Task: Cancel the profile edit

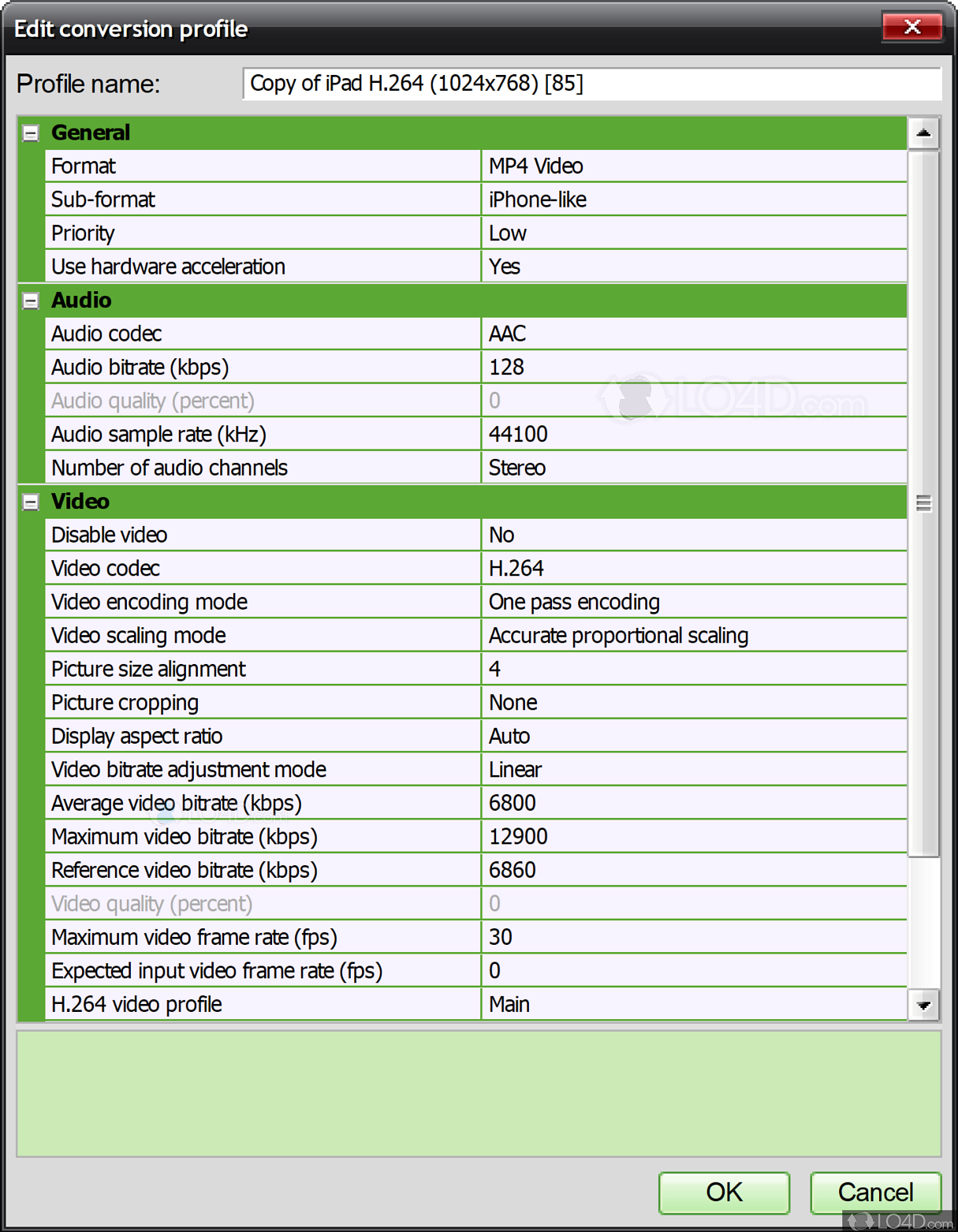Action: [x=875, y=1193]
